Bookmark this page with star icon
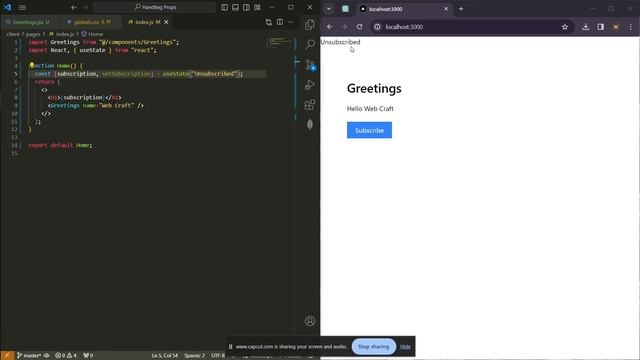 (565, 27)
